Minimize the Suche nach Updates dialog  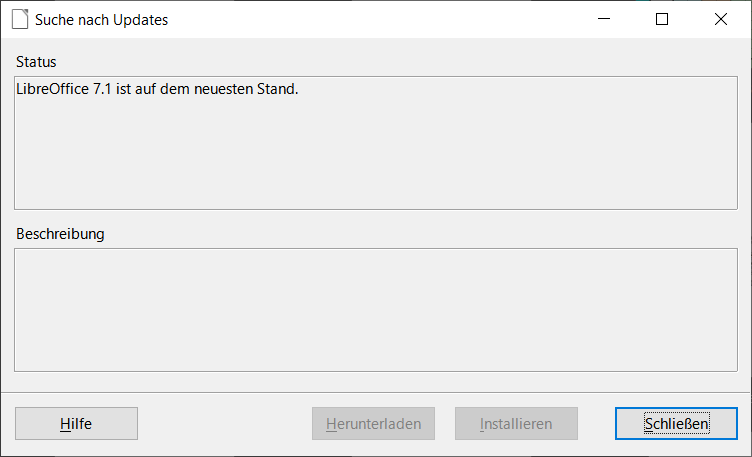pos(603,19)
